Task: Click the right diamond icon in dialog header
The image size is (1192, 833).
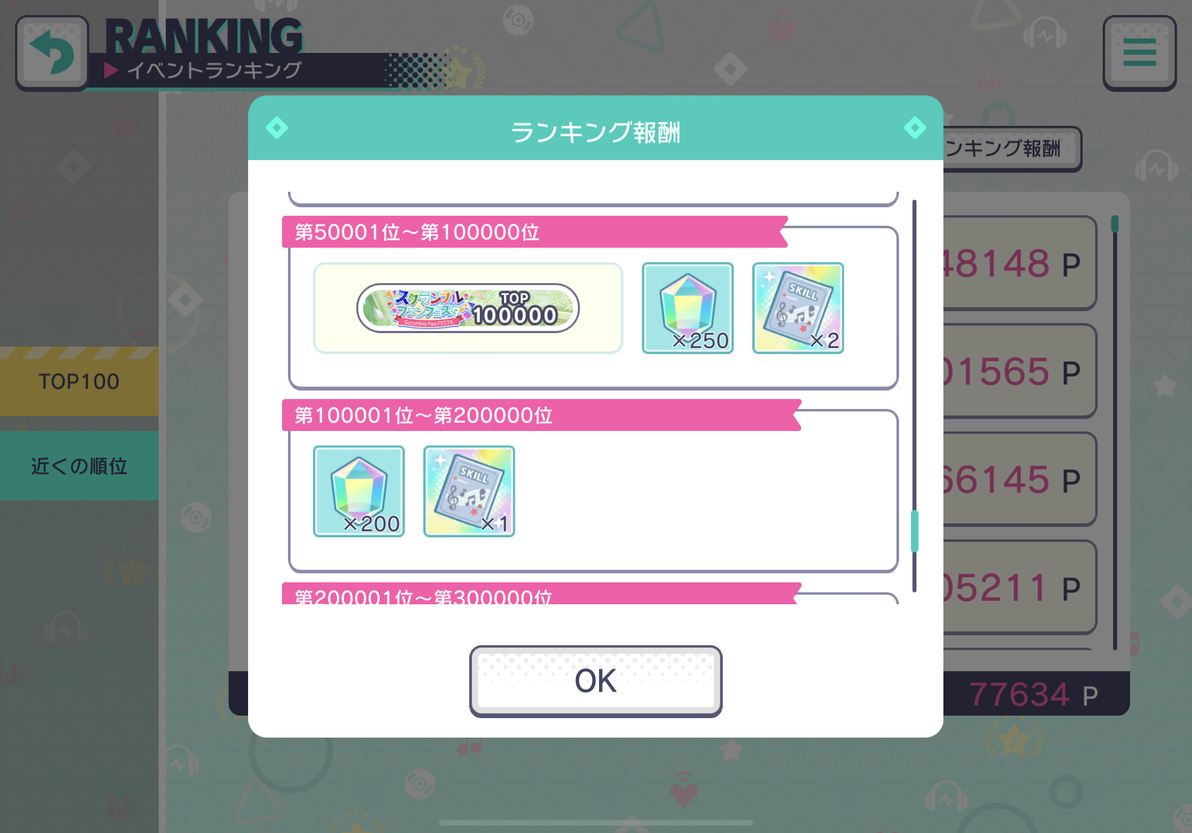Action: pos(915,128)
